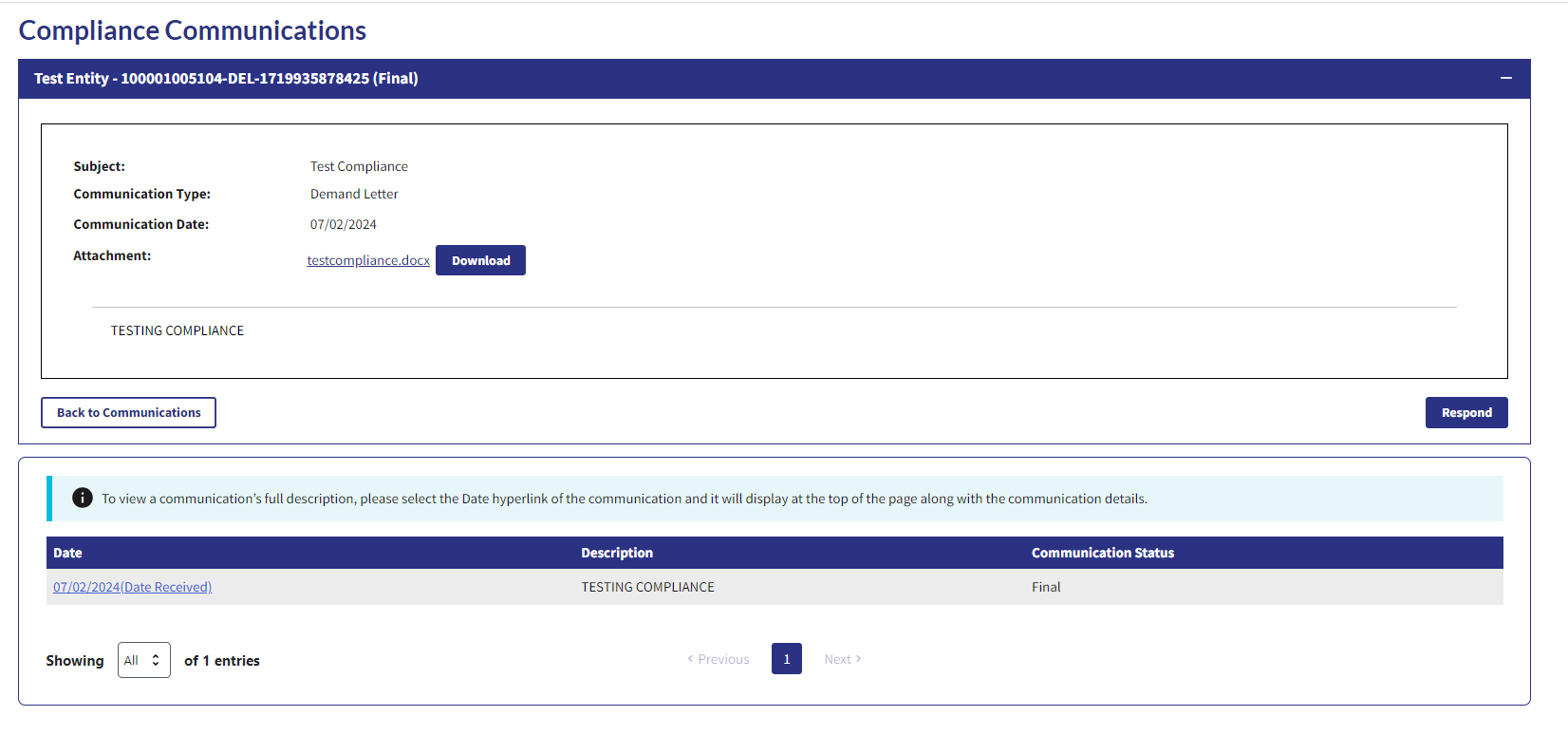Go back using Back to Communications button
This screenshot has height=735, width=1568.
coord(128,412)
